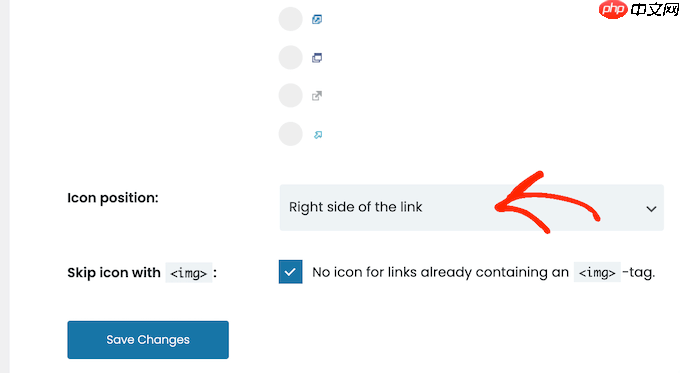Choose radio button beside light blue arrow icon
The image size is (680, 373).
pyautogui.click(x=291, y=134)
